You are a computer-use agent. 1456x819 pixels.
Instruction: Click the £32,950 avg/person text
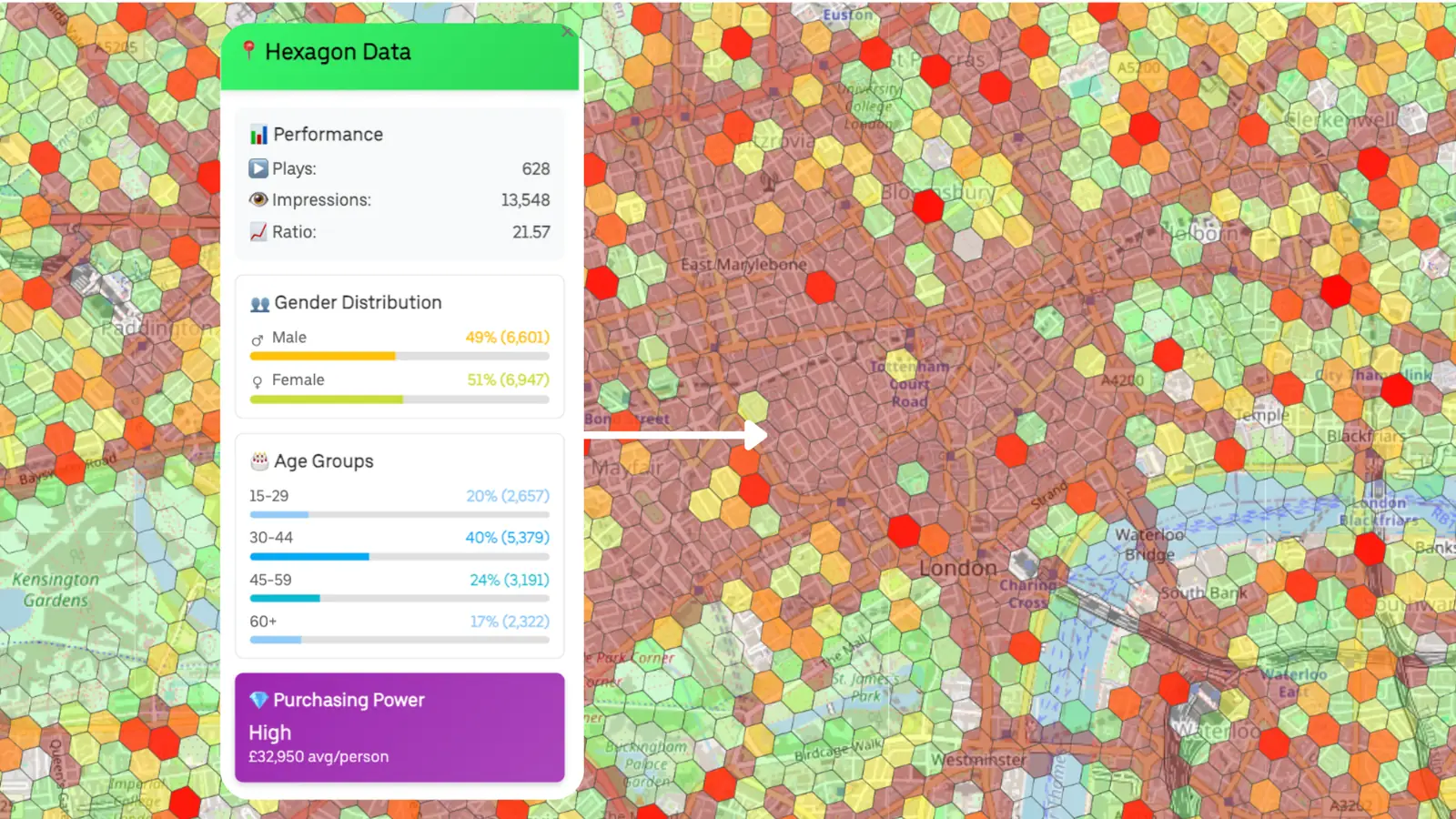[x=318, y=756]
